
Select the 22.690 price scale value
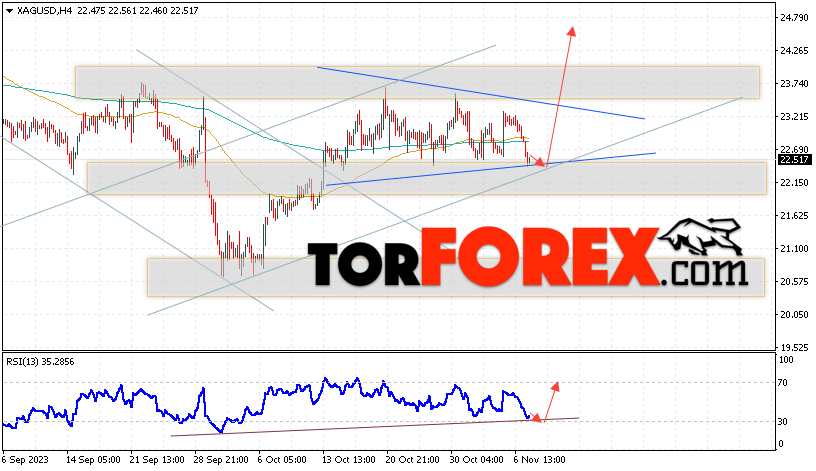coord(794,149)
